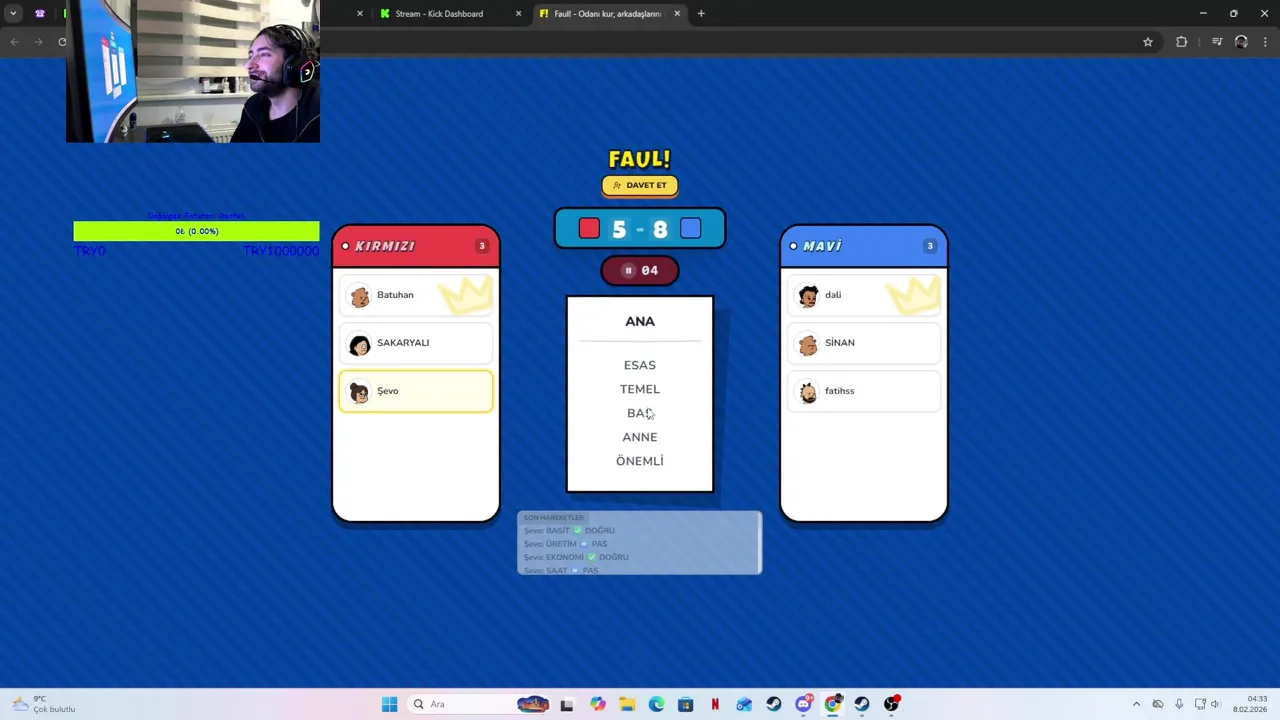Open the weather widget on the taskbar

(42, 704)
